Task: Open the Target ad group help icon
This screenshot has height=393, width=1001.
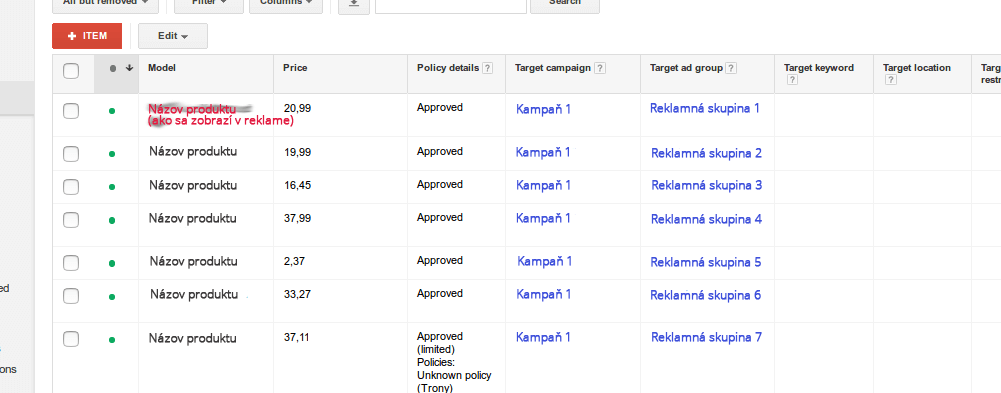Action: pyautogui.click(x=732, y=68)
